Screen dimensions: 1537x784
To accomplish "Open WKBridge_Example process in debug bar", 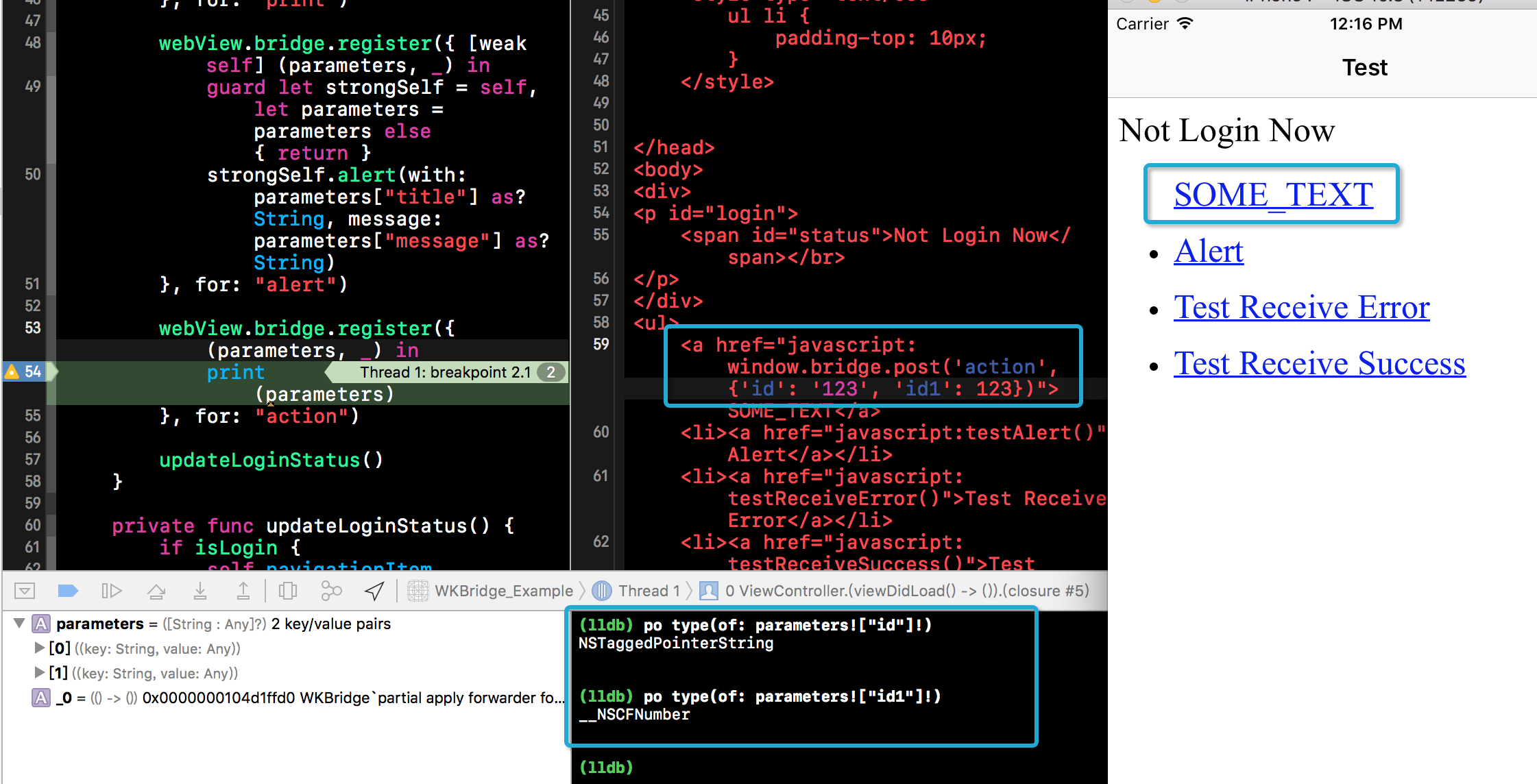I will coord(503,591).
